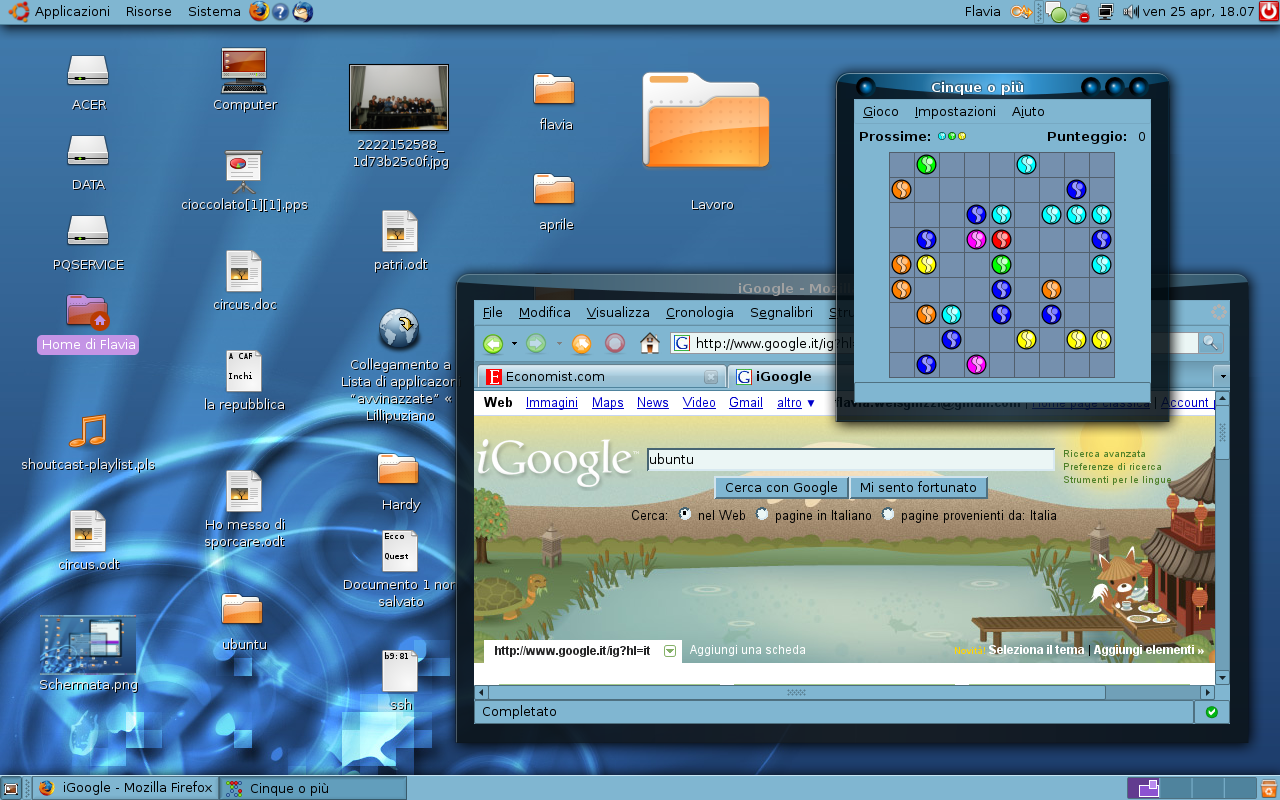The height and width of the screenshot is (800, 1280).
Task: Open the help icon in the top panel
Action: [x=281, y=12]
